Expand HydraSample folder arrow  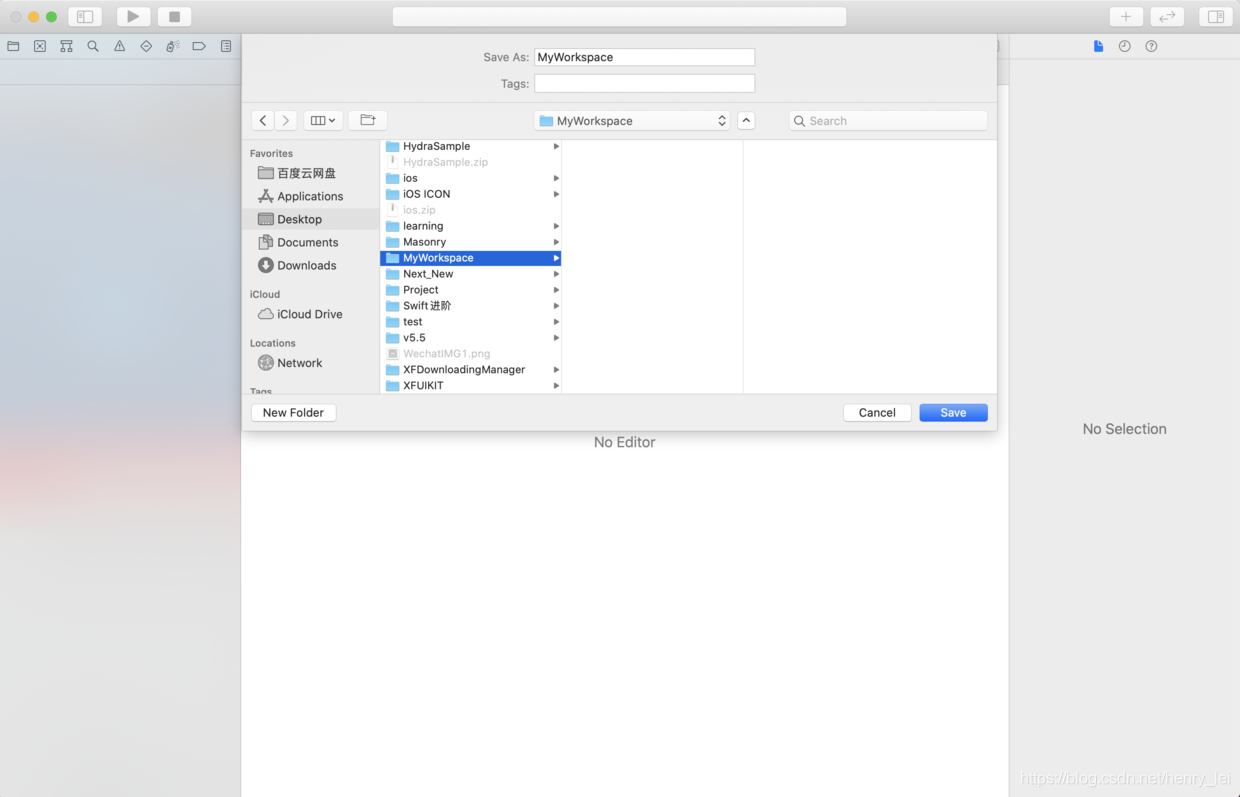coord(556,146)
